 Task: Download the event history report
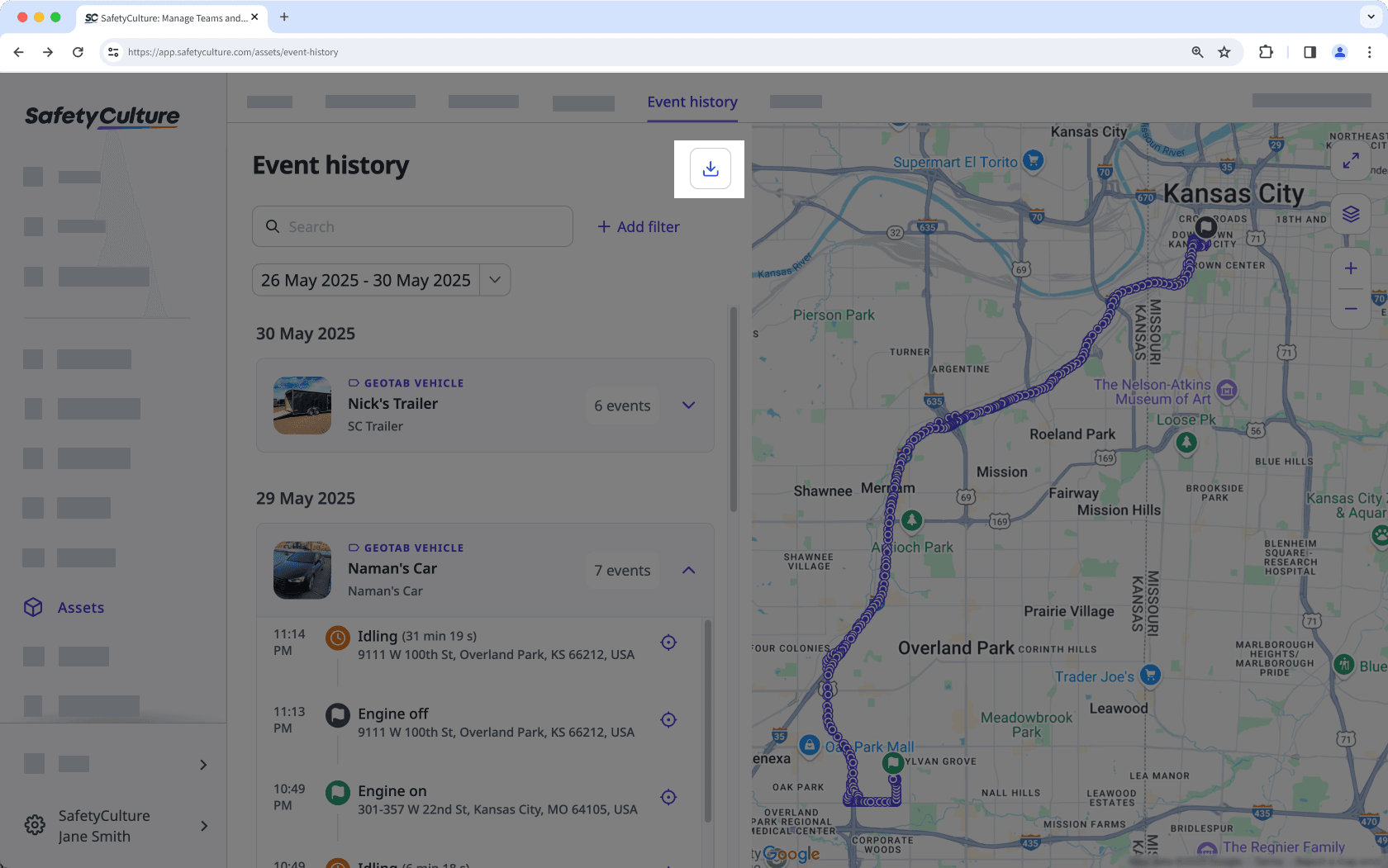[710, 168]
